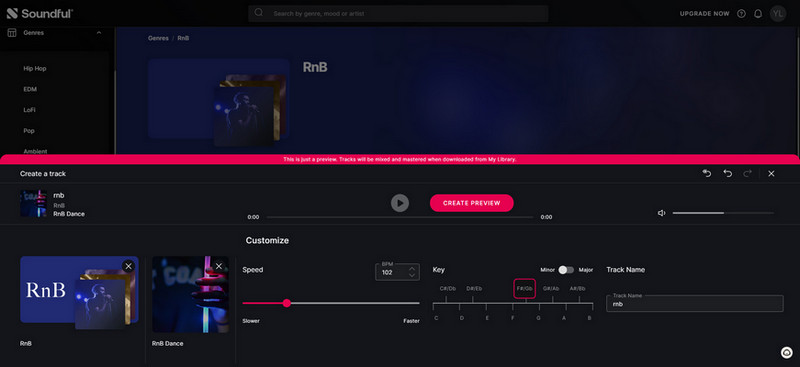800x367 pixels.
Task: Click the volume slider
Action: [x=723, y=213]
